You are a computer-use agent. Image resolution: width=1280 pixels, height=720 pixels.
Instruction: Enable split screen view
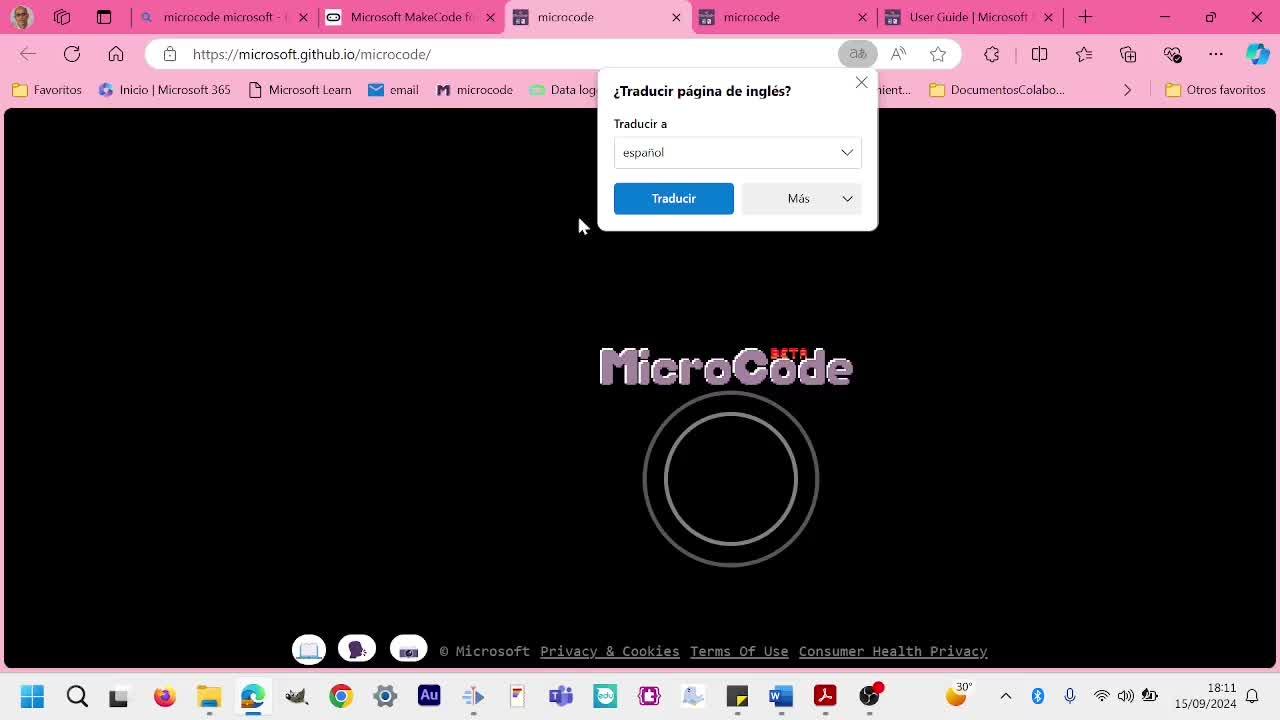1039,54
